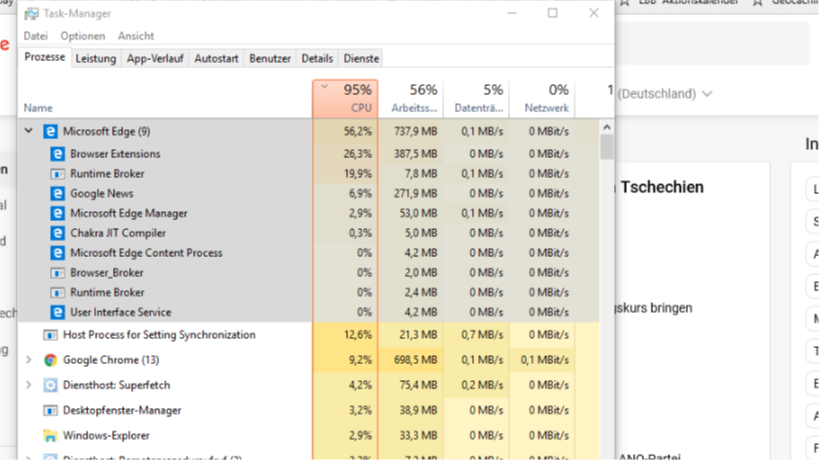819x460 pixels.
Task: Open the Optionen menu
Action: (x=83, y=36)
